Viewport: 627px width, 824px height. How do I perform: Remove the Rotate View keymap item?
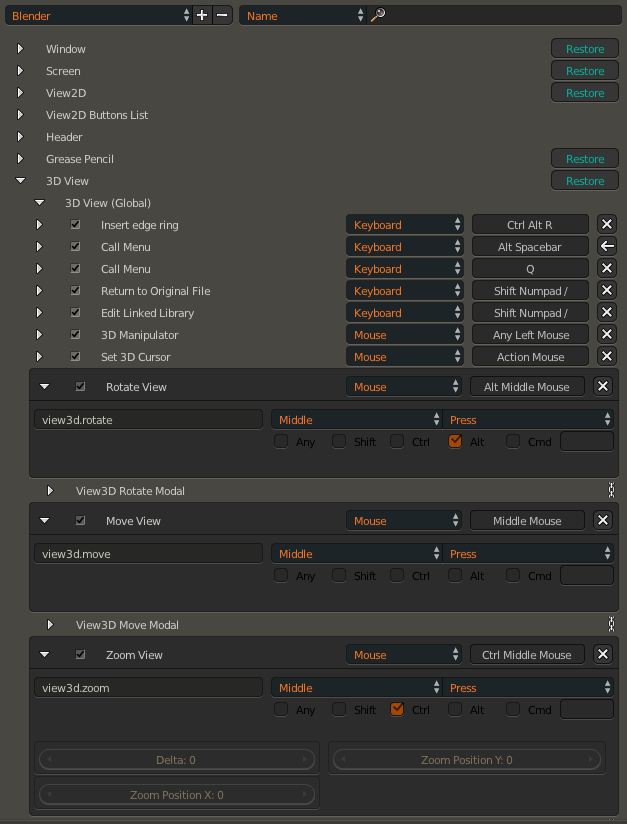[x=603, y=386]
